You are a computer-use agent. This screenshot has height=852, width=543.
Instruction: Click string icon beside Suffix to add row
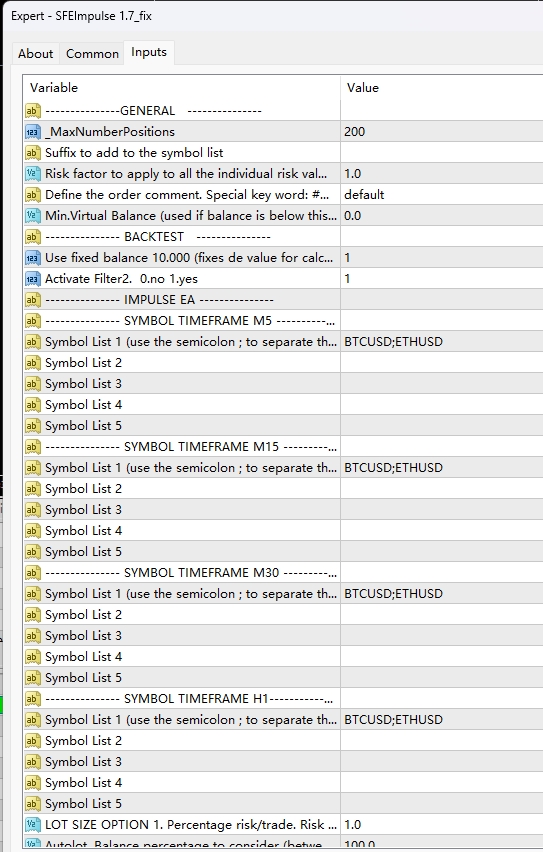[x=33, y=153]
